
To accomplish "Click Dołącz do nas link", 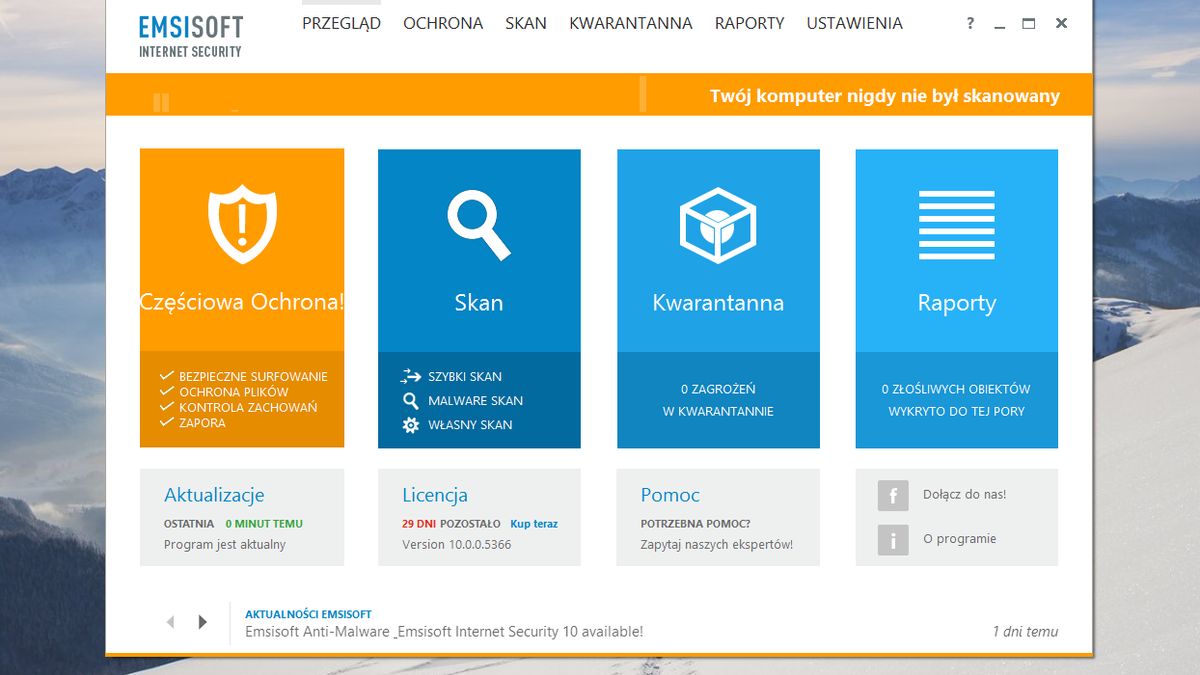I will [965, 494].
